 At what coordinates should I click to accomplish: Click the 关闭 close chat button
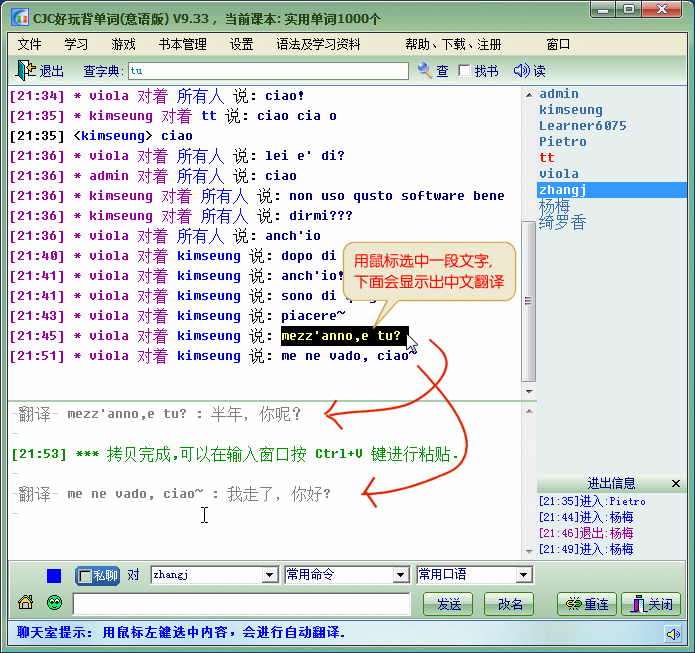[x=650, y=604]
